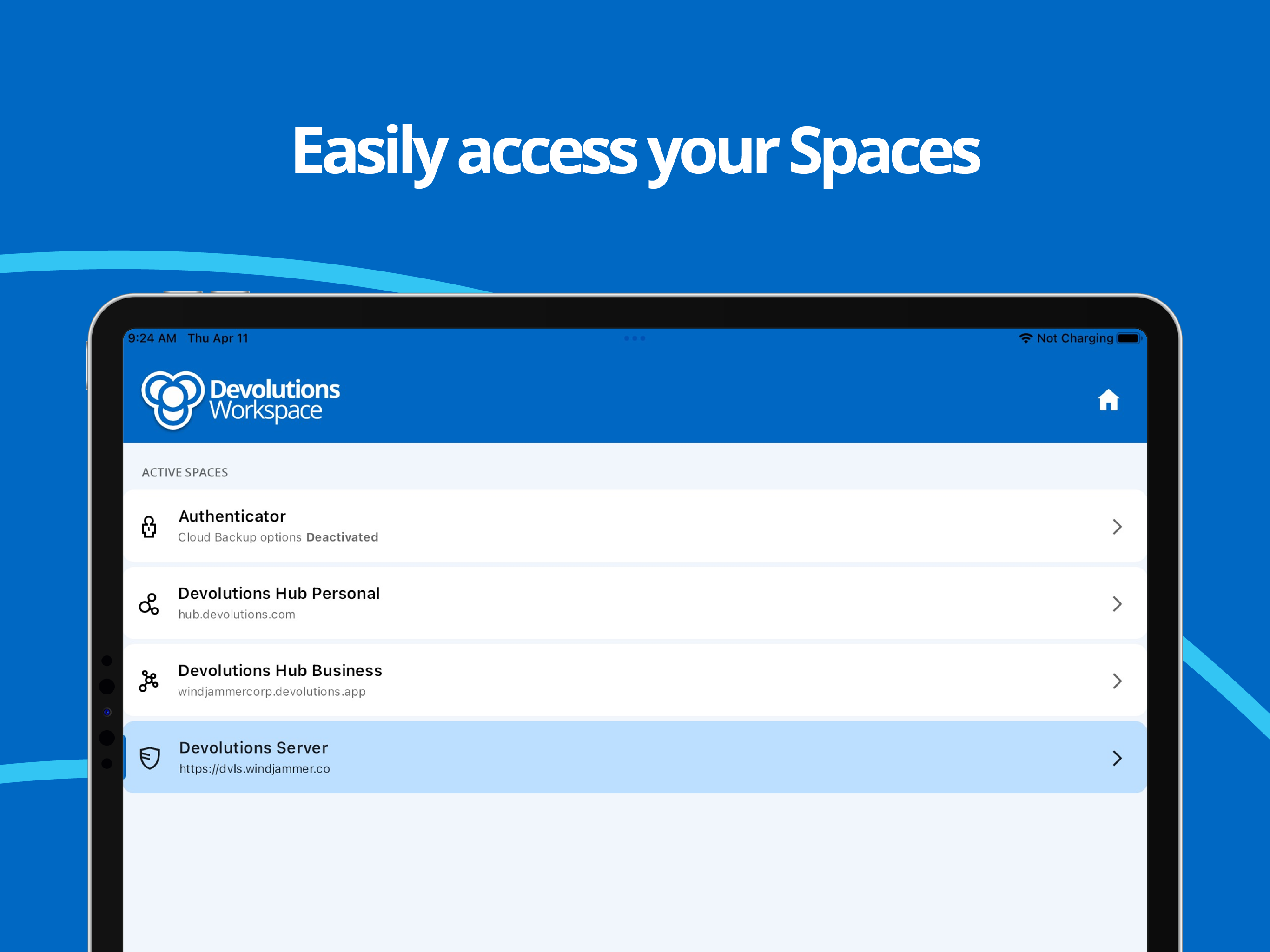Select Devolutions Hub Business title

tap(280, 671)
